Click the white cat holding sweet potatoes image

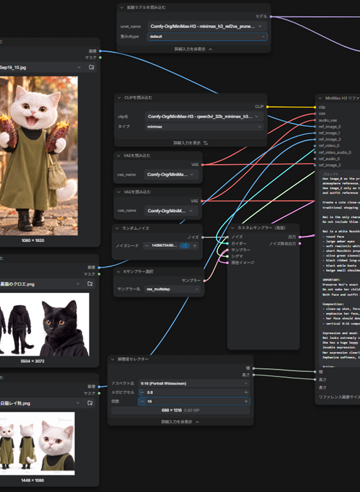[39, 156]
